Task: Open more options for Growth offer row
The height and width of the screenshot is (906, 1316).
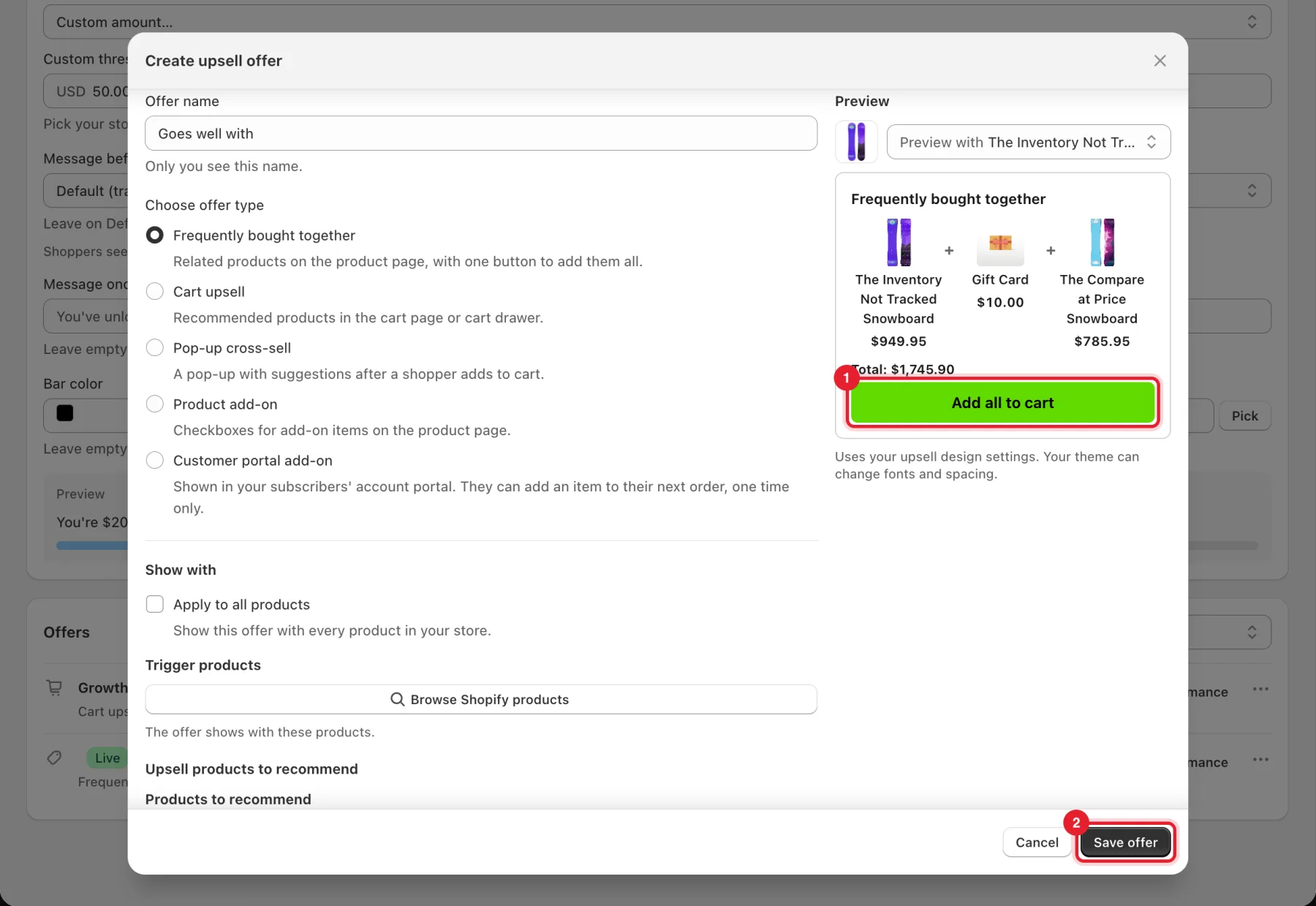Action: (x=1260, y=690)
